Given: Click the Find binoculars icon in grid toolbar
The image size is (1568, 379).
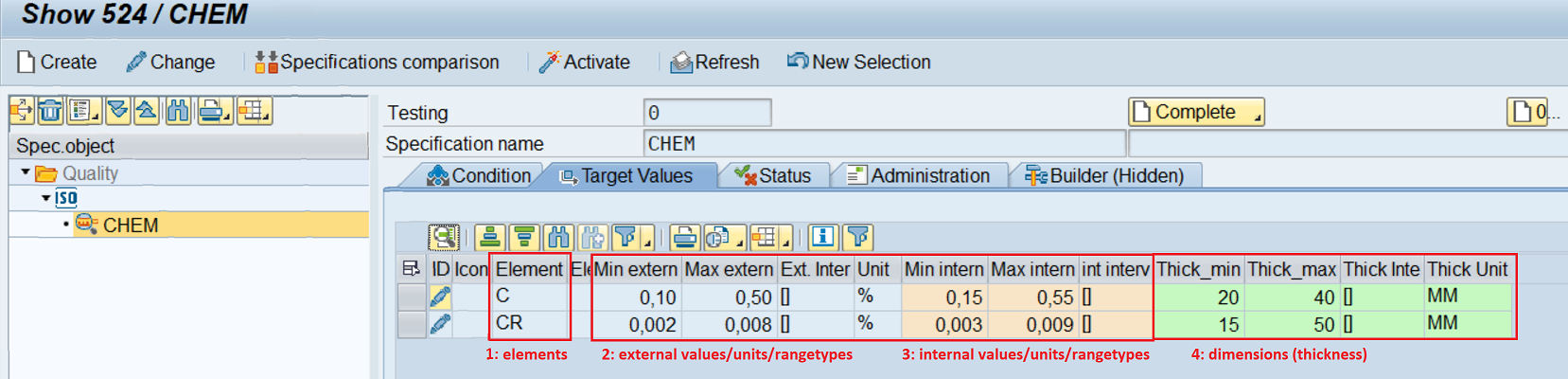Looking at the screenshot, I should pyautogui.click(x=559, y=237).
